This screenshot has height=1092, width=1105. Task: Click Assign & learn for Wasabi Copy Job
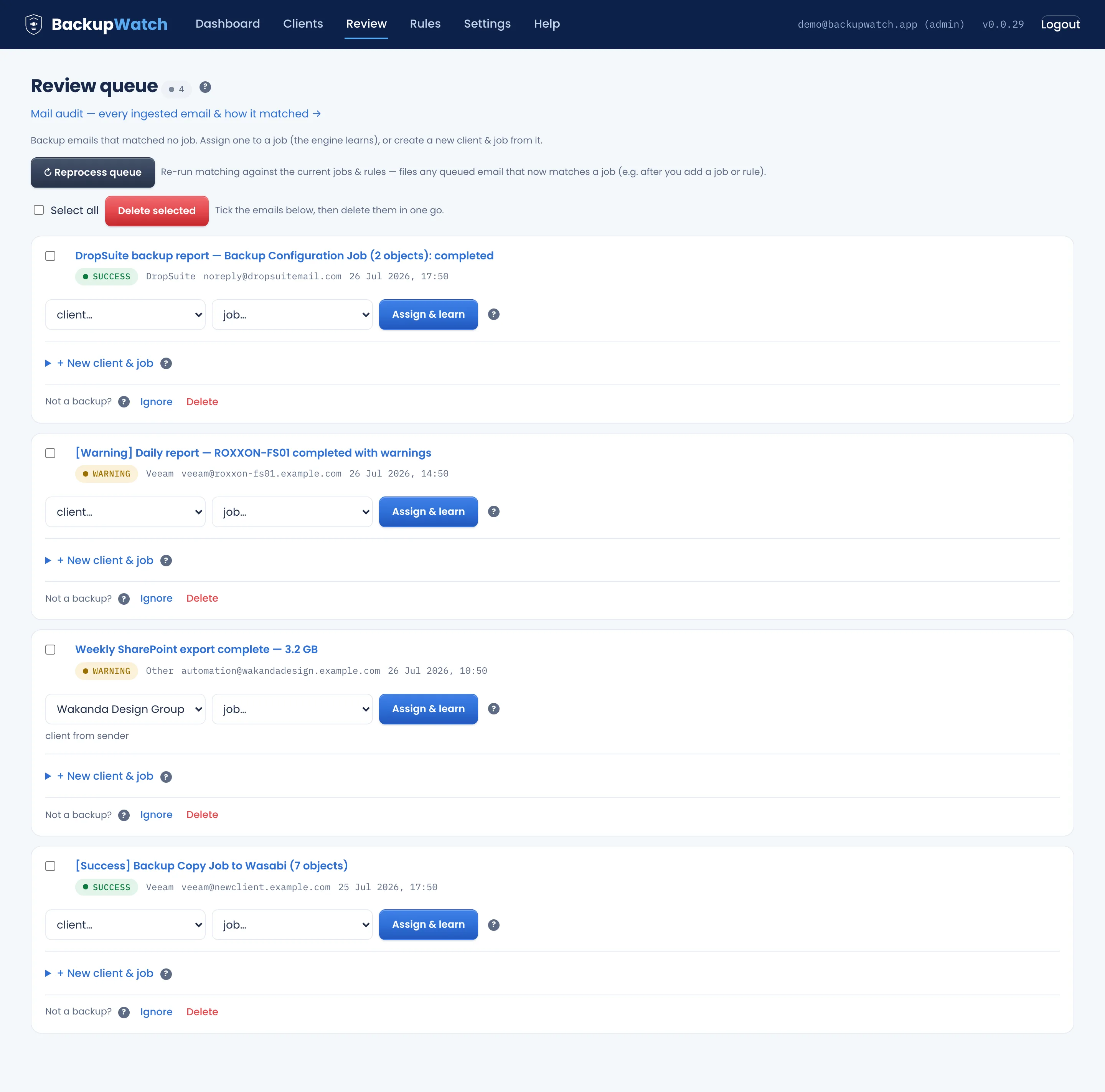click(x=429, y=924)
